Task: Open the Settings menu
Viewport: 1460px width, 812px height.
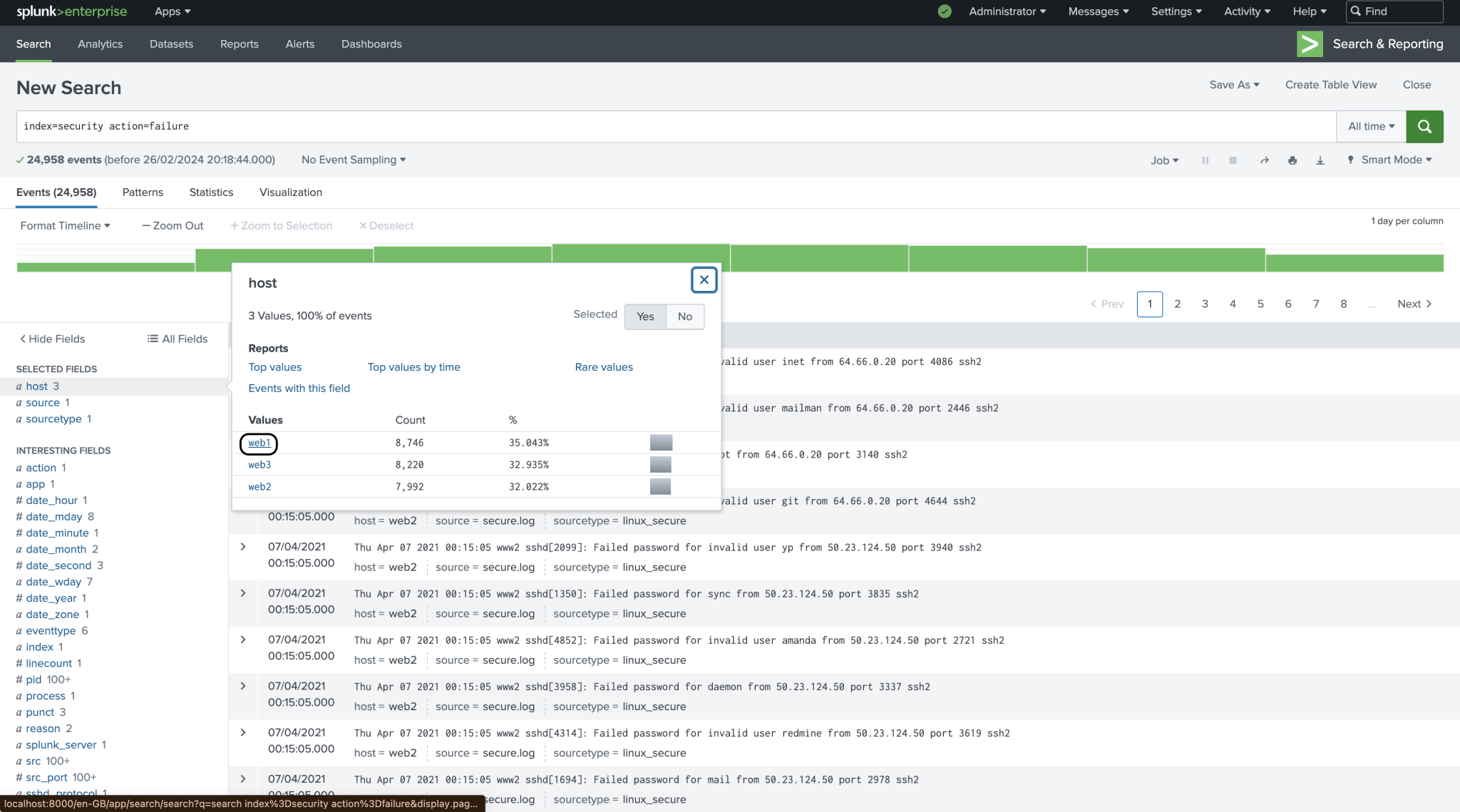Action: [x=1175, y=11]
